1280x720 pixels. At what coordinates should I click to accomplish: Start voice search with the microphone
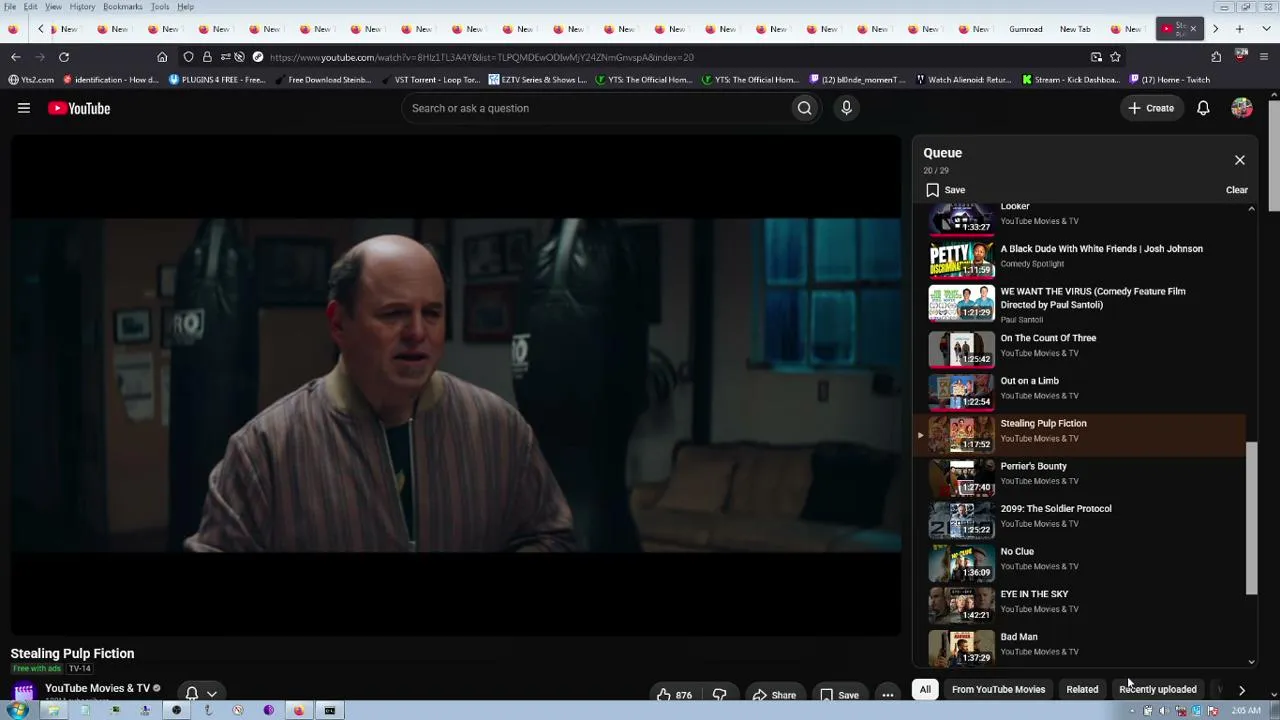pos(846,108)
